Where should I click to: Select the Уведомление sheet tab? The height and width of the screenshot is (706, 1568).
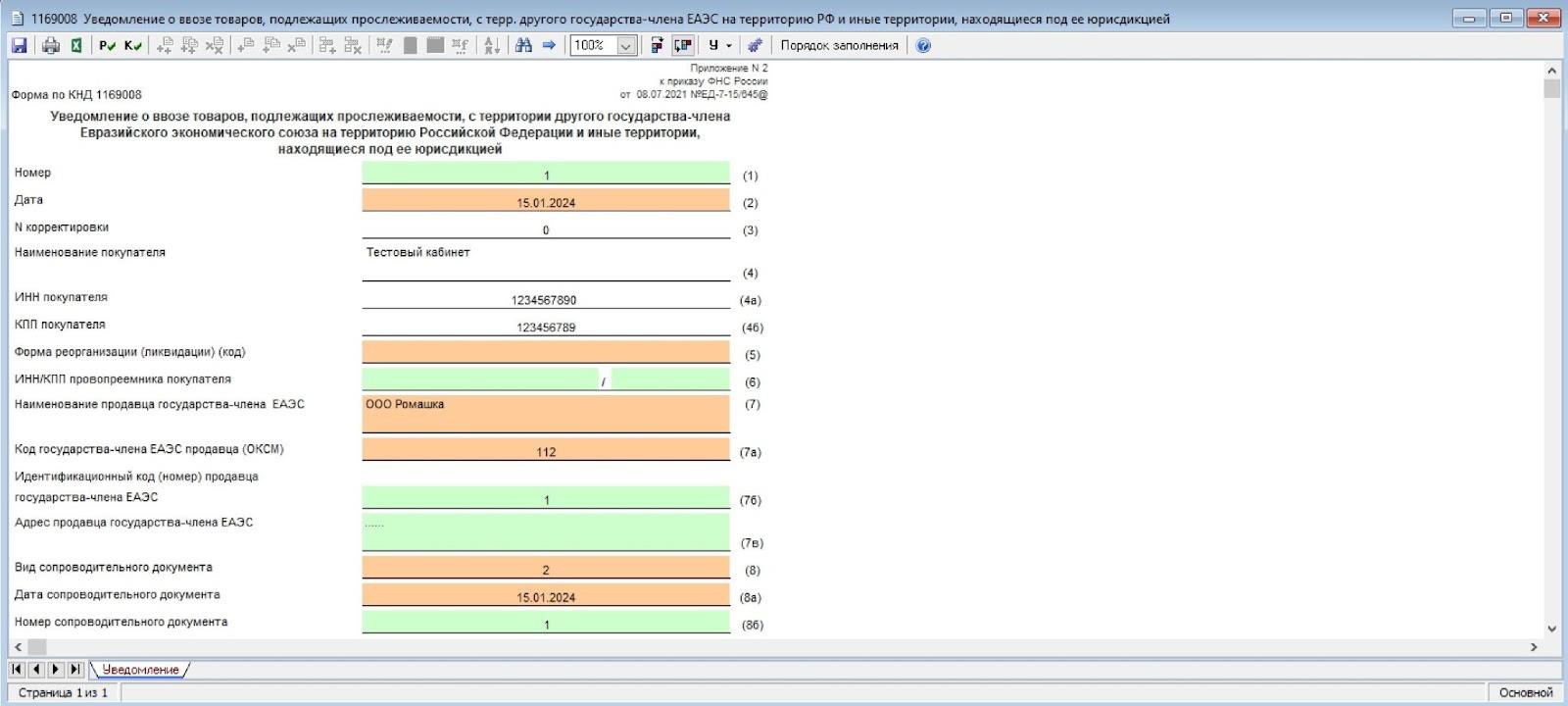click(x=140, y=670)
